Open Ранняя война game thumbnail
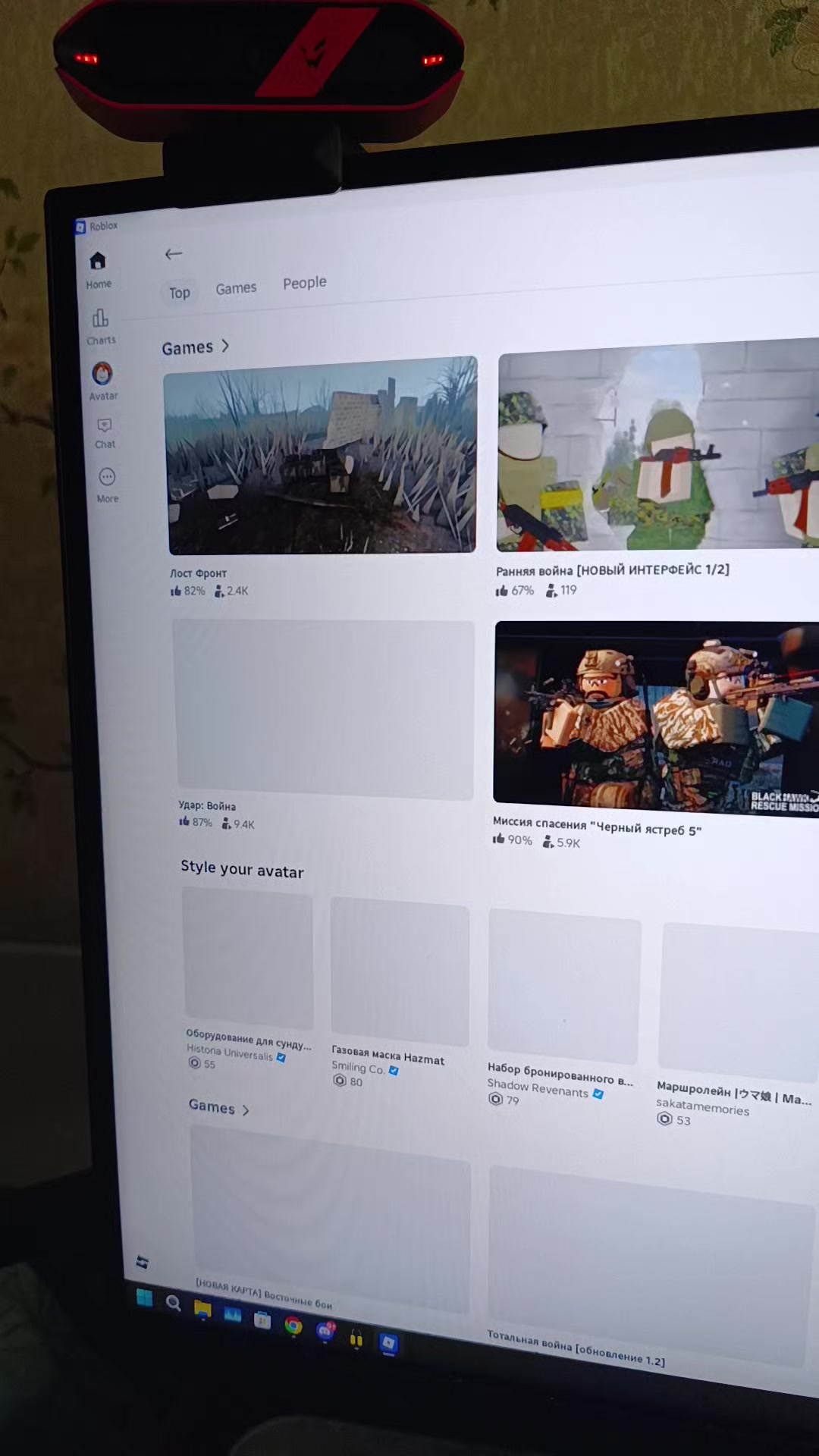The width and height of the screenshot is (819, 1456). tap(657, 444)
